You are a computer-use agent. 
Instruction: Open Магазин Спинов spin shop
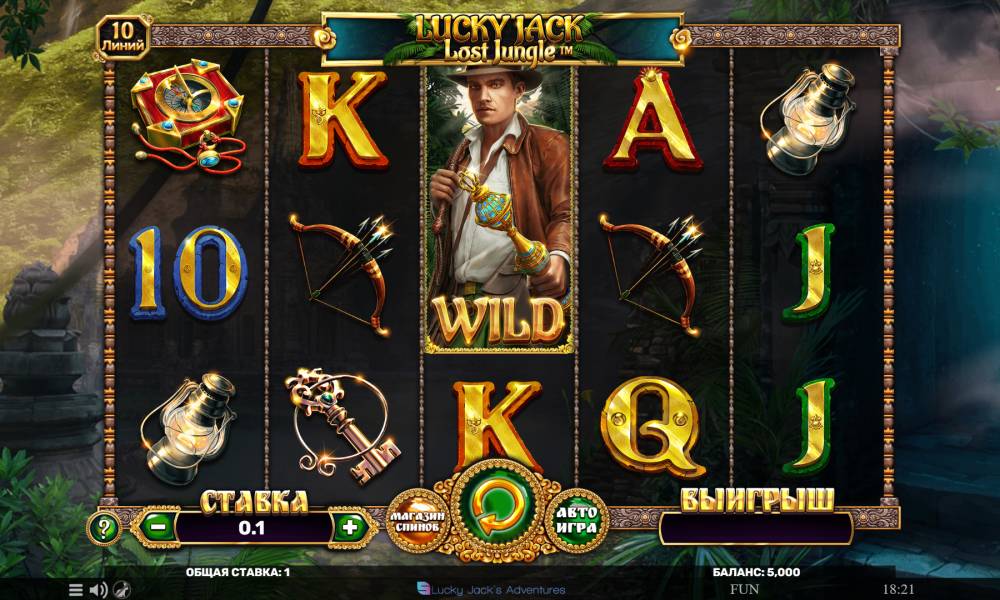tap(417, 521)
